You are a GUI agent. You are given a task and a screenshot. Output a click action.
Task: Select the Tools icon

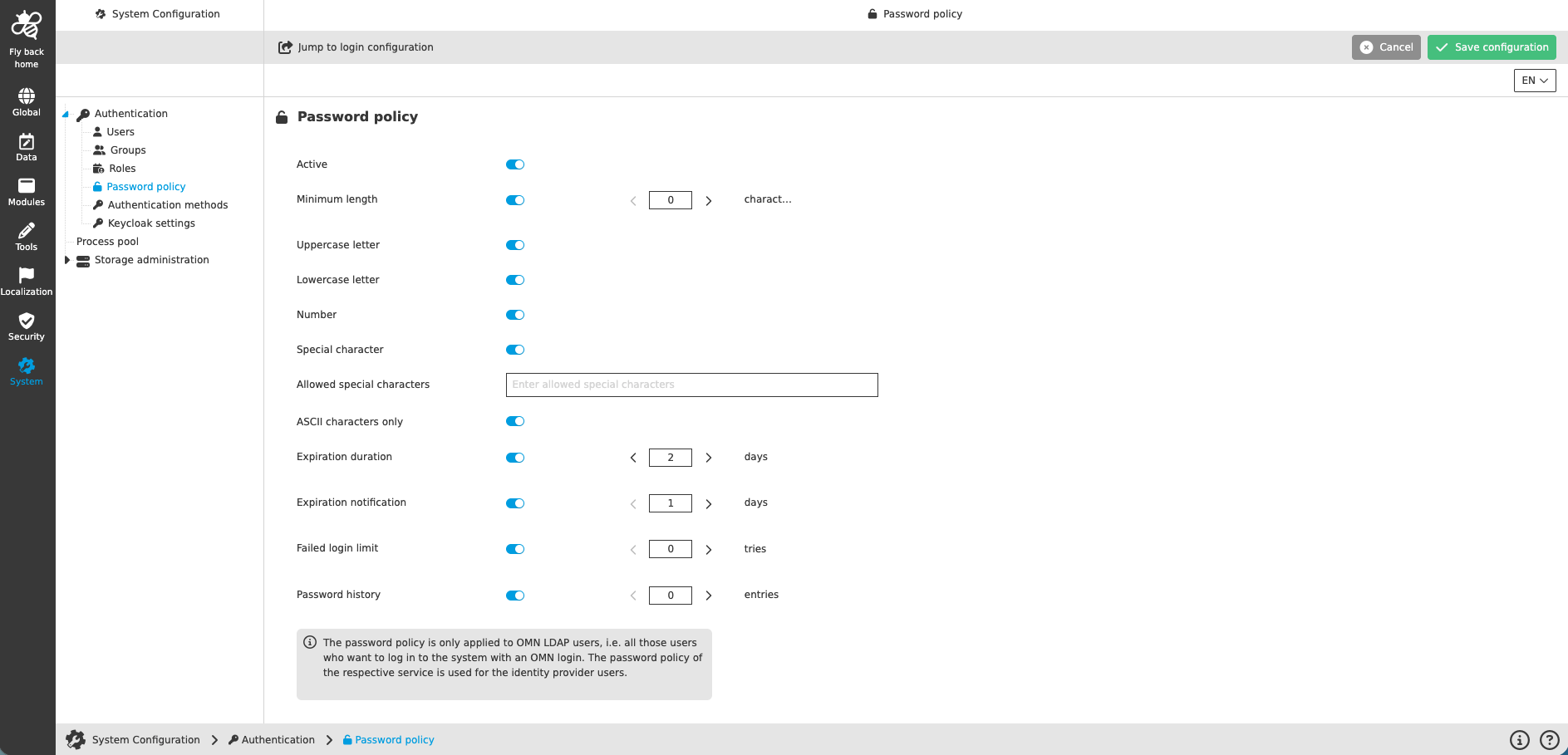[27, 234]
